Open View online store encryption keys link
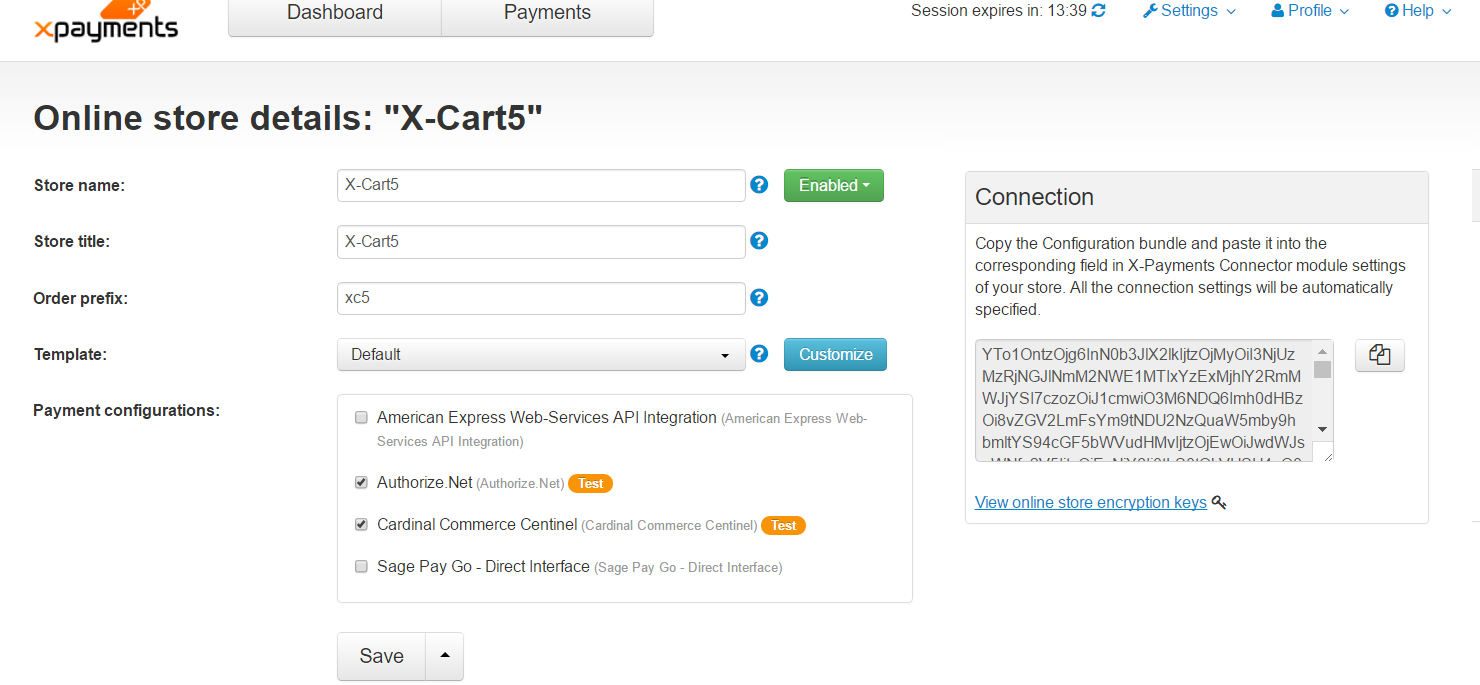The width and height of the screenshot is (1480, 685). (1091, 502)
